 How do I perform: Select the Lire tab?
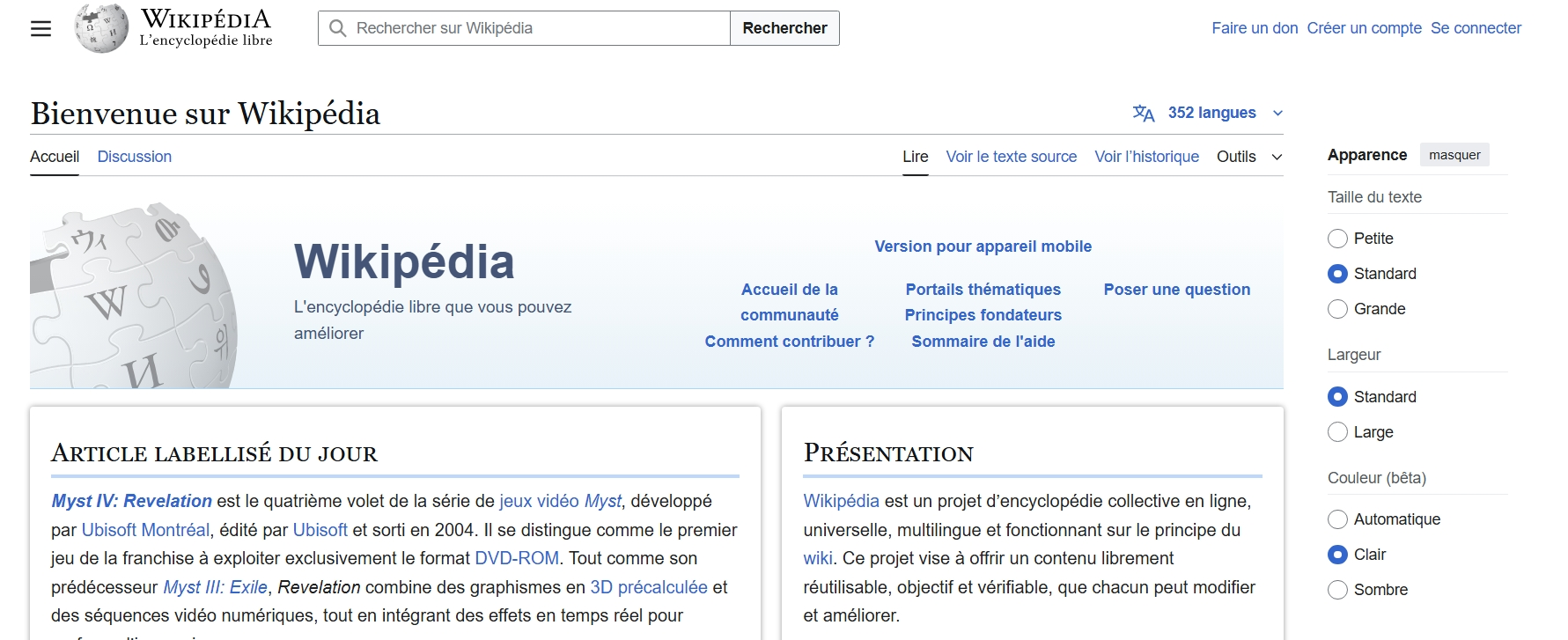916,157
